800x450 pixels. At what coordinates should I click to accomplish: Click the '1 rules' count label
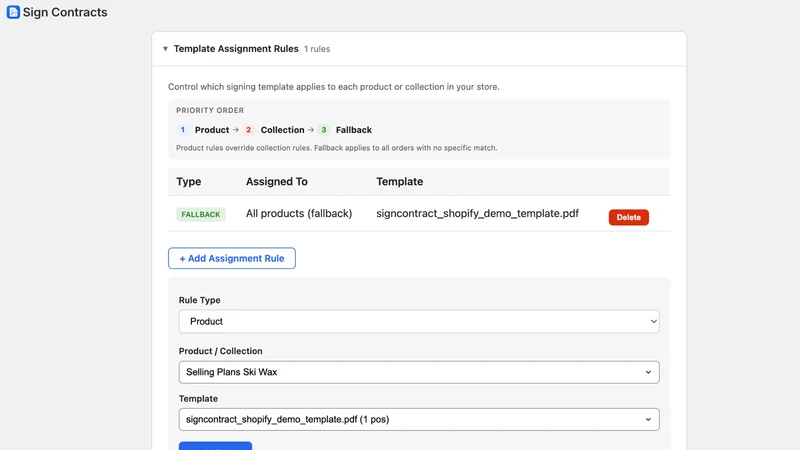(x=317, y=49)
